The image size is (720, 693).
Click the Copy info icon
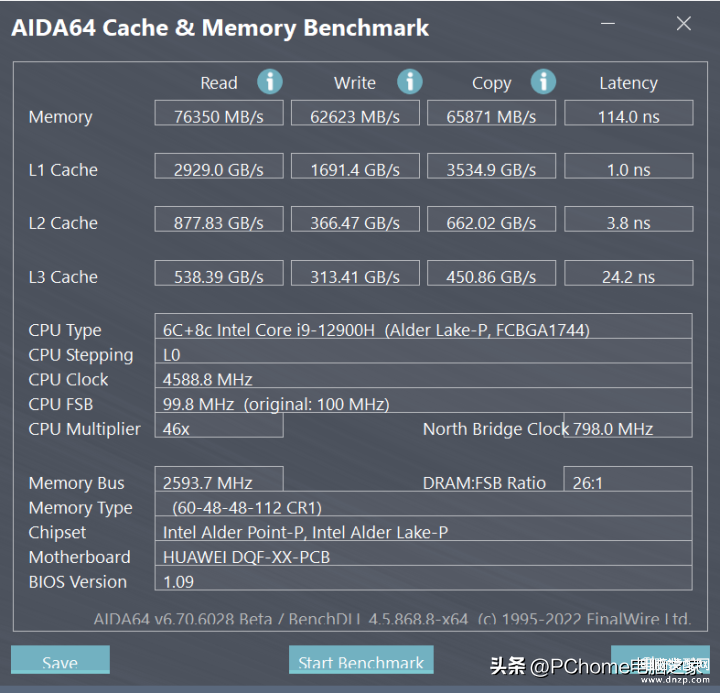pyautogui.click(x=543, y=82)
